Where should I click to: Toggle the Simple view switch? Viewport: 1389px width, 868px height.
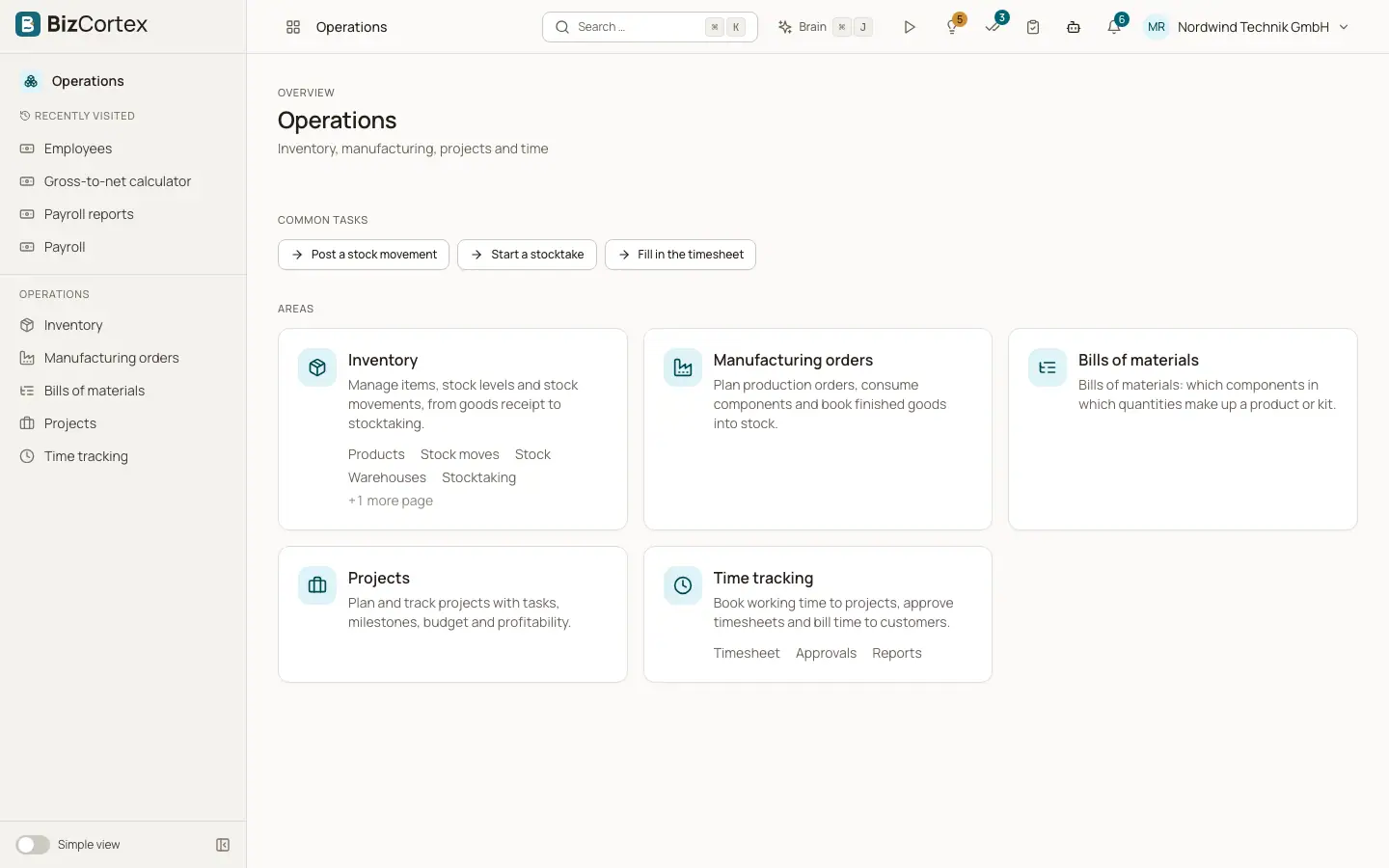point(33,845)
